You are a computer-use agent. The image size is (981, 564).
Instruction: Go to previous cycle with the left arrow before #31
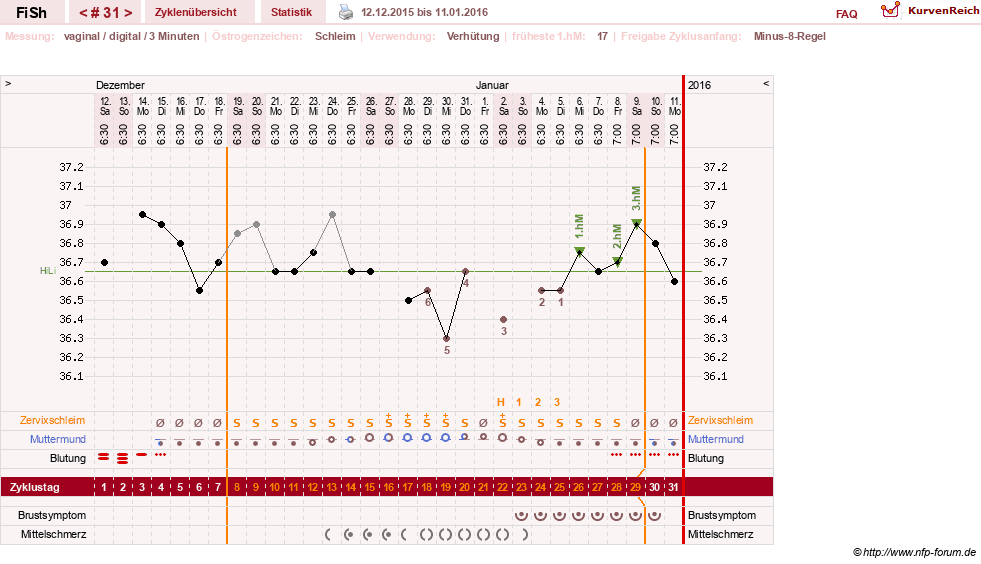point(83,13)
